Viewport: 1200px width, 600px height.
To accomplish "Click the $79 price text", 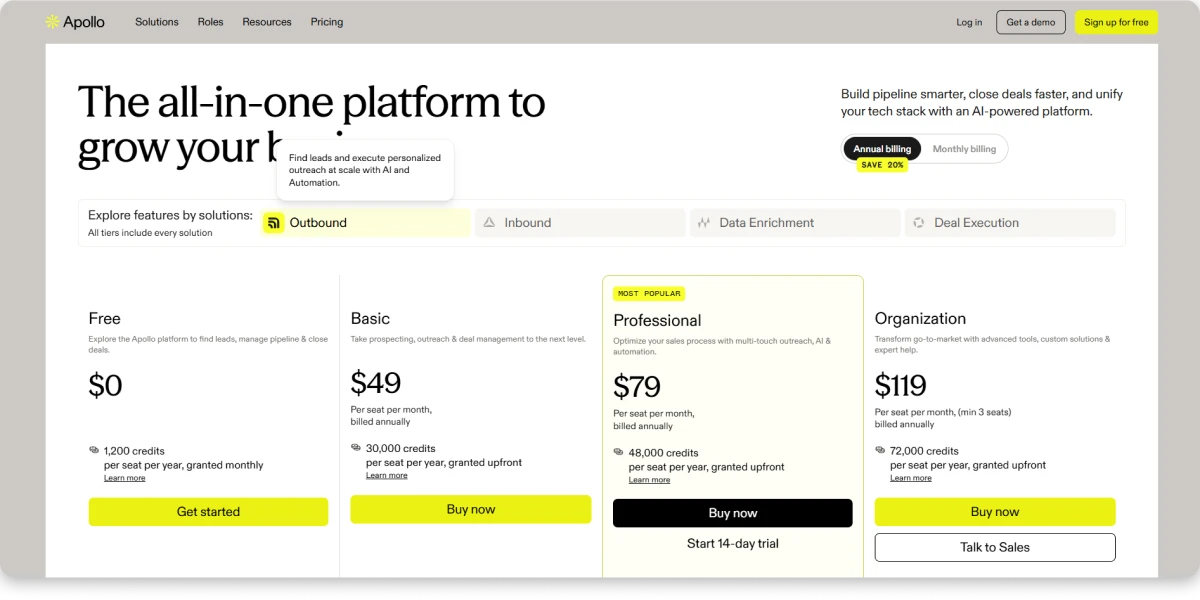I will pyautogui.click(x=637, y=387).
